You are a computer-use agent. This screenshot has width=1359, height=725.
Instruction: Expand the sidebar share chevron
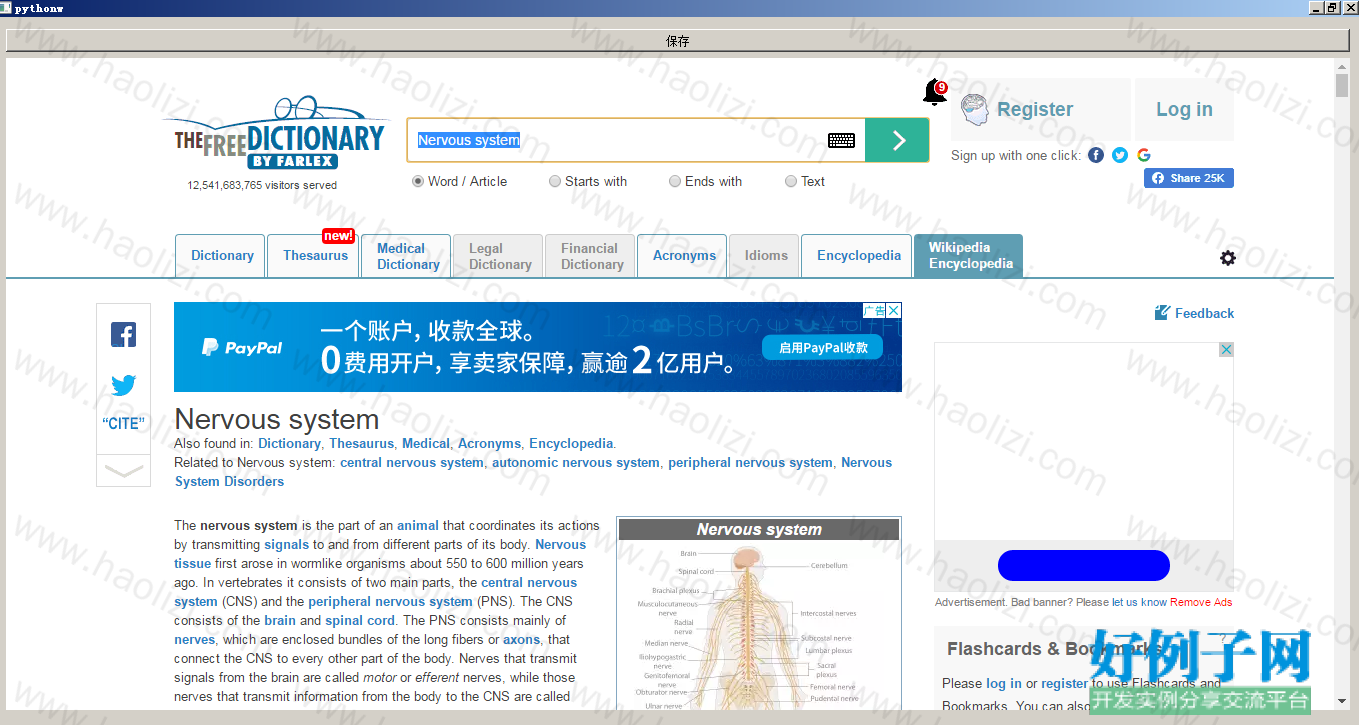click(x=124, y=471)
